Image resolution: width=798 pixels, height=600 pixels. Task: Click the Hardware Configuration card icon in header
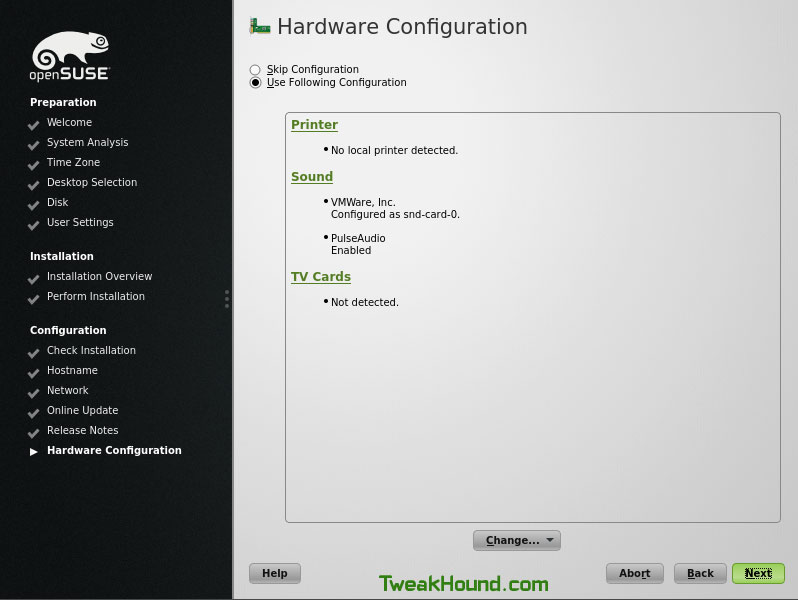tap(260, 26)
